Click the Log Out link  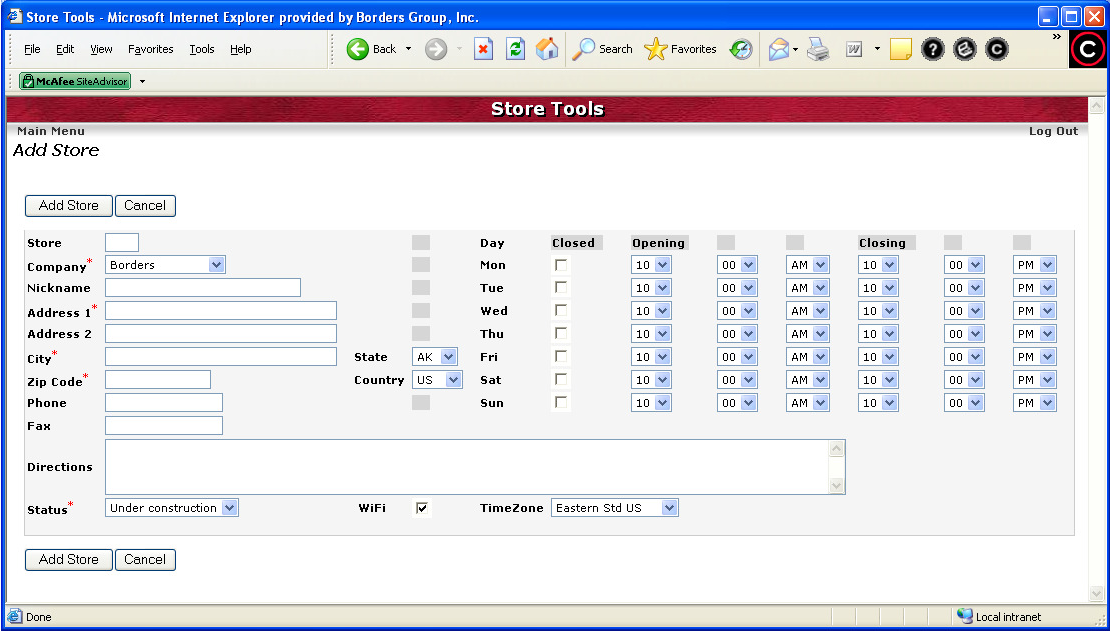(x=1053, y=131)
